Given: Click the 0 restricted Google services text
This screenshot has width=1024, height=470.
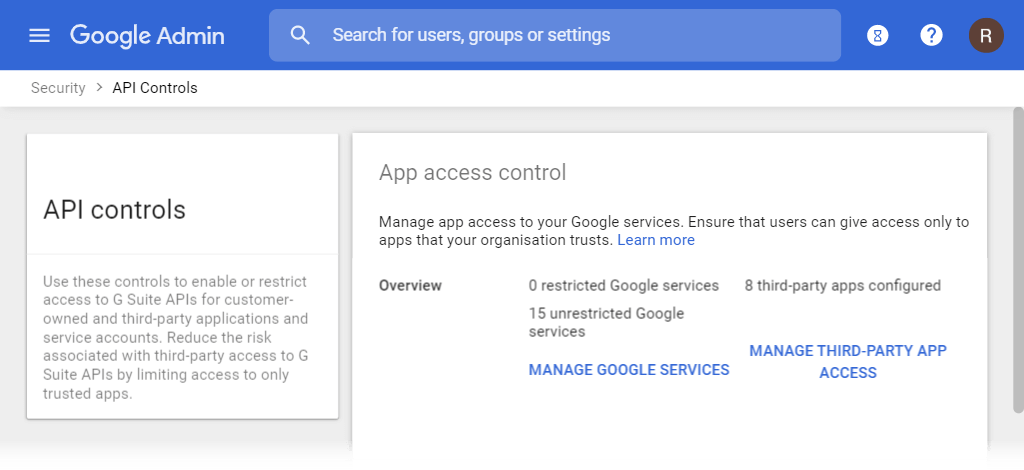Looking at the screenshot, I should pyautogui.click(x=624, y=286).
